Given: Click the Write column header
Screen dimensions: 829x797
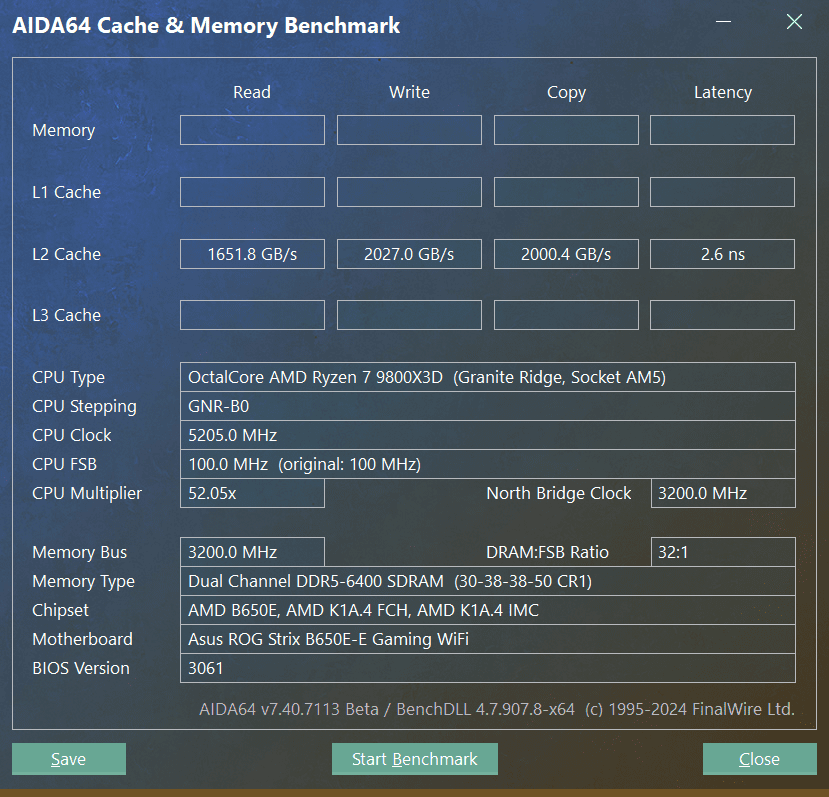Looking at the screenshot, I should tap(409, 92).
